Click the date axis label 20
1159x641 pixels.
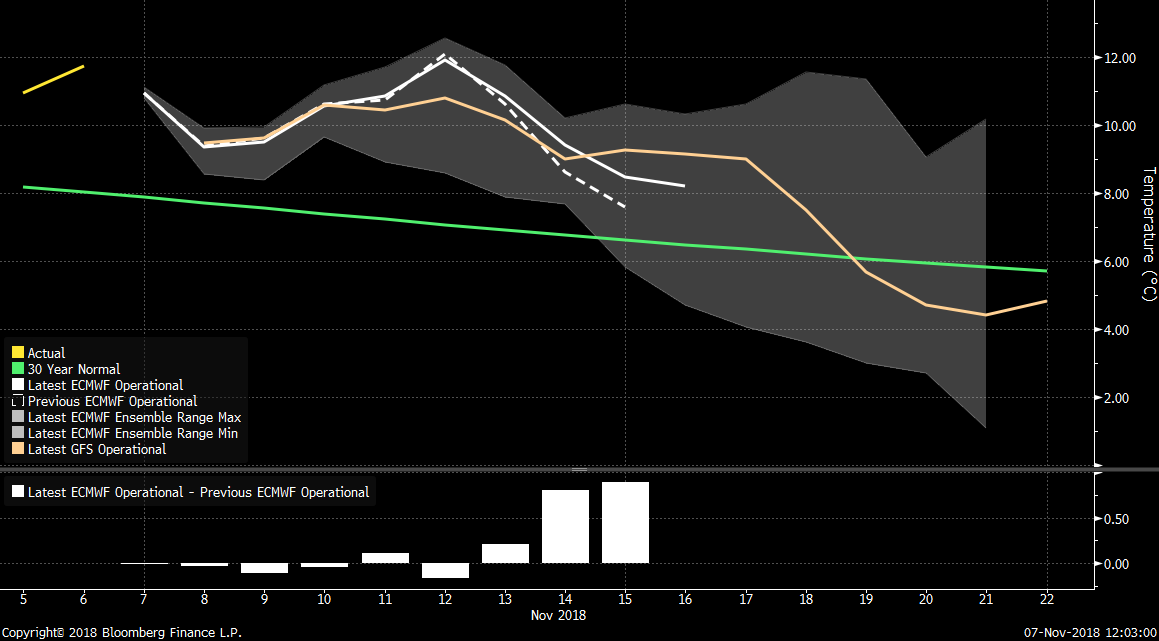pos(927,600)
